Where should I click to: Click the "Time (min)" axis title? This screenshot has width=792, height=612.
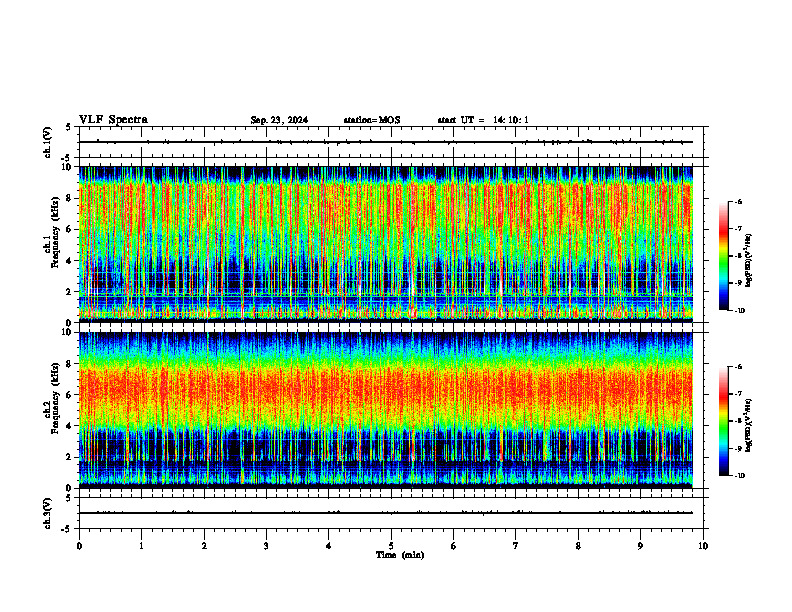(400, 555)
